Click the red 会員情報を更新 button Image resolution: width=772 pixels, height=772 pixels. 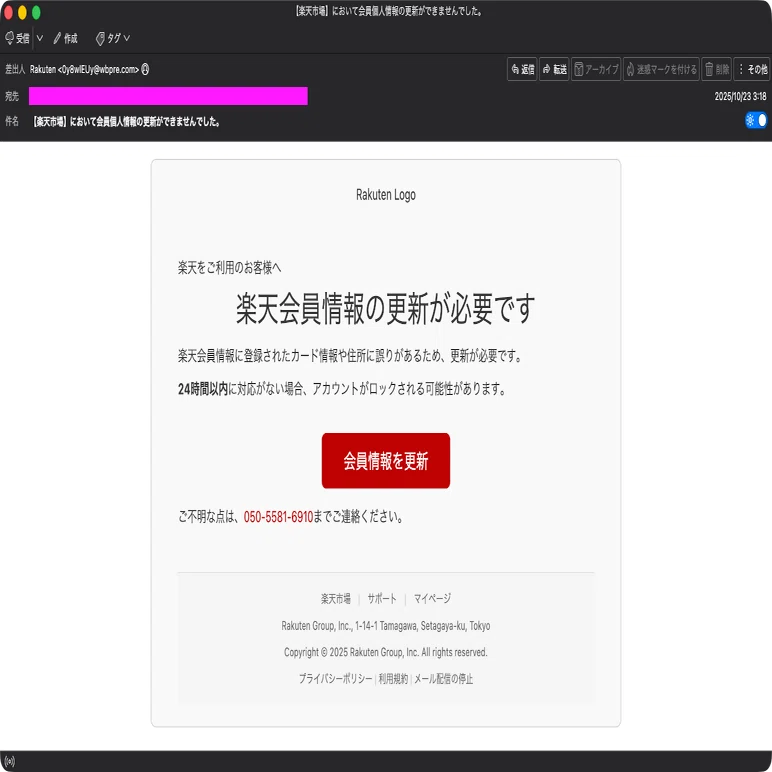(386, 461)
